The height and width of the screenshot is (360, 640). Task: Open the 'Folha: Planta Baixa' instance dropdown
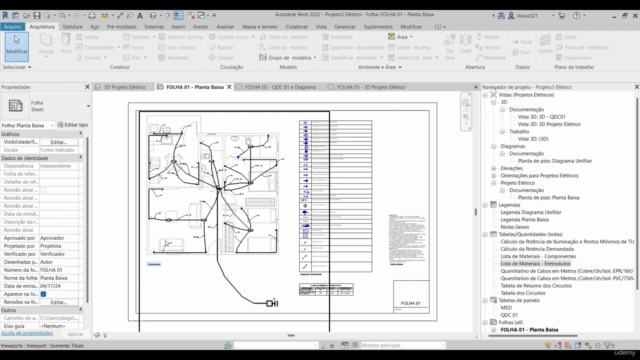(x=27, y=125)
